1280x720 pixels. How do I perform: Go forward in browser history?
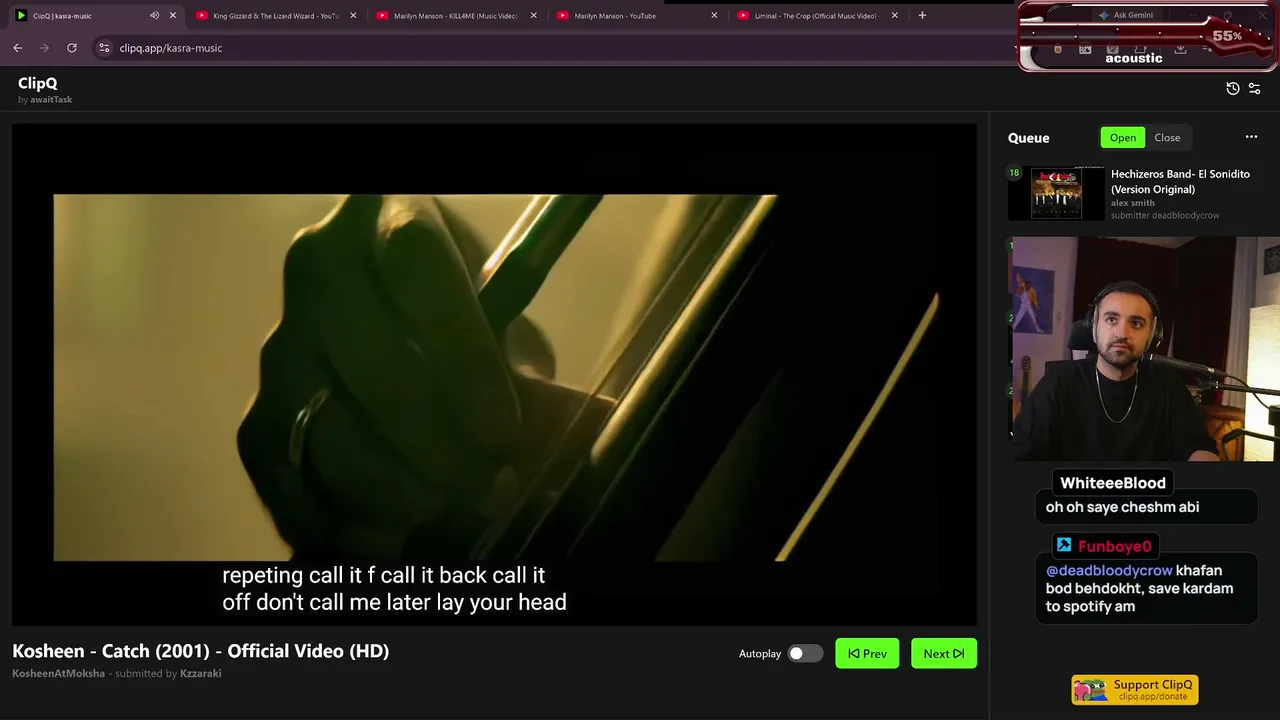point(44,48)
